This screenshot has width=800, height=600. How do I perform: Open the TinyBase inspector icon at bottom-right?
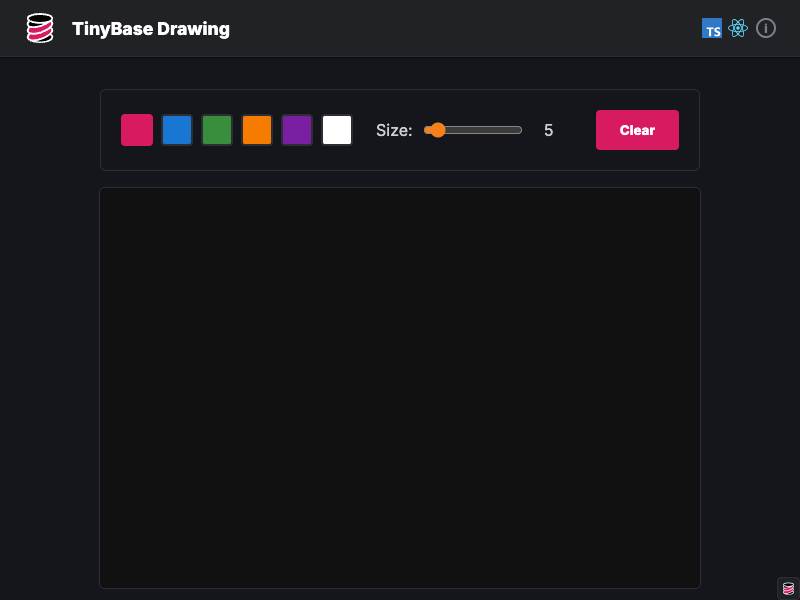coord(788,588)
